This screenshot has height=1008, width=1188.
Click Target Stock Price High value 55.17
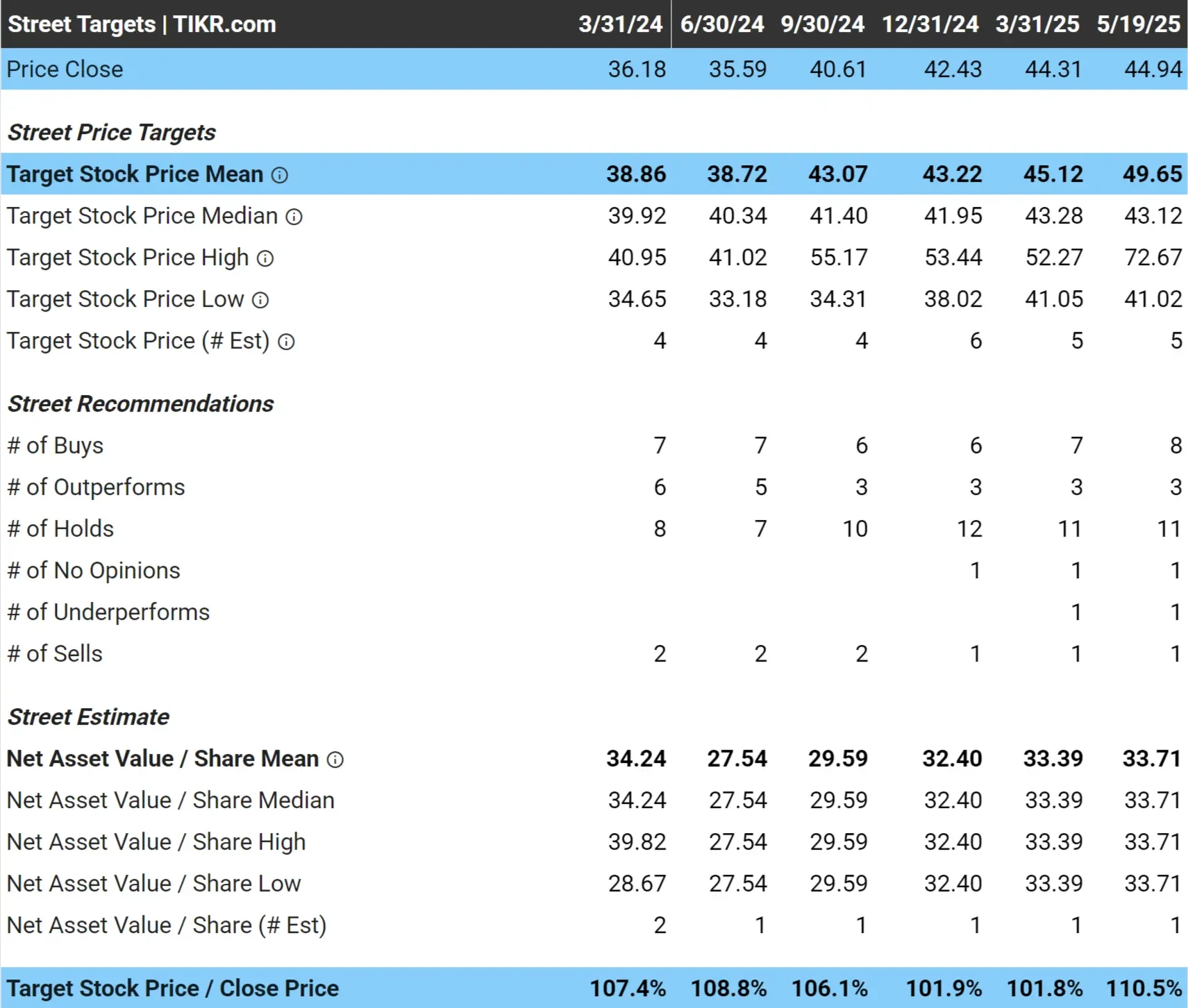(x=839, y=258)
